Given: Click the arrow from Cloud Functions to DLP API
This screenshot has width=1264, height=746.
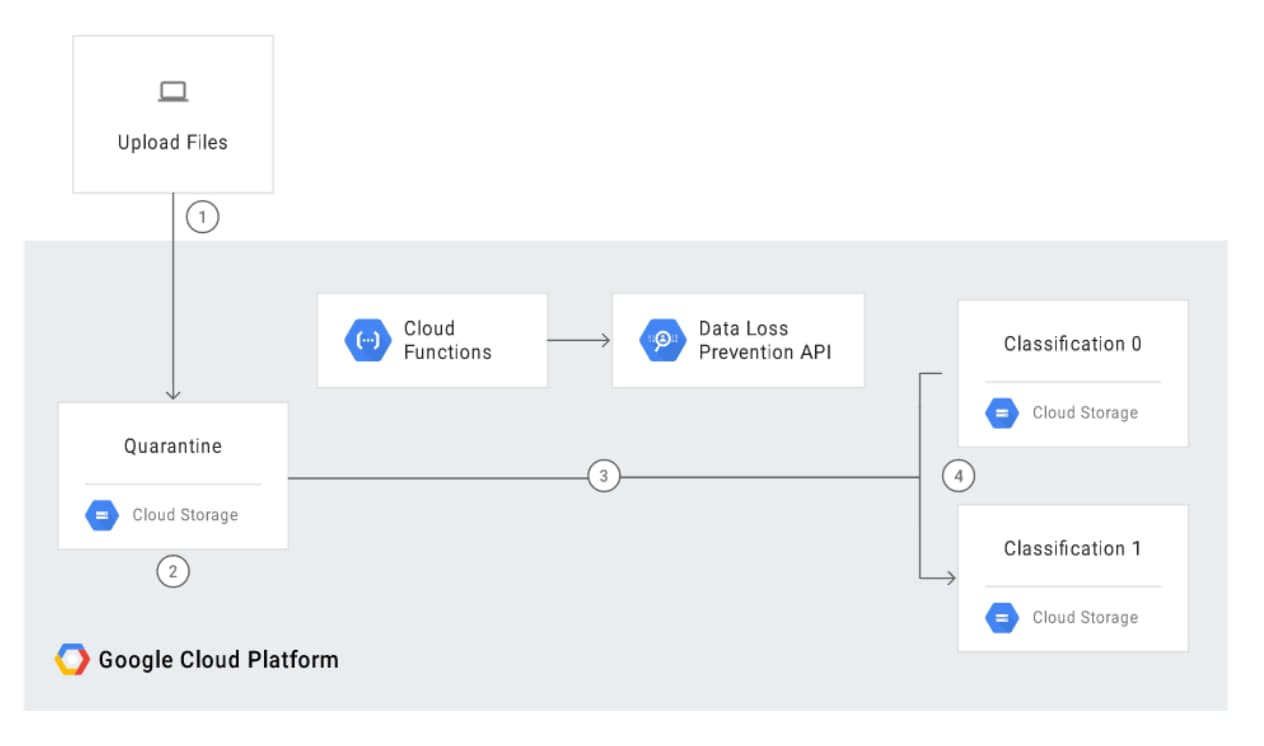Looking at the screenshot, I should click(580, 340).
